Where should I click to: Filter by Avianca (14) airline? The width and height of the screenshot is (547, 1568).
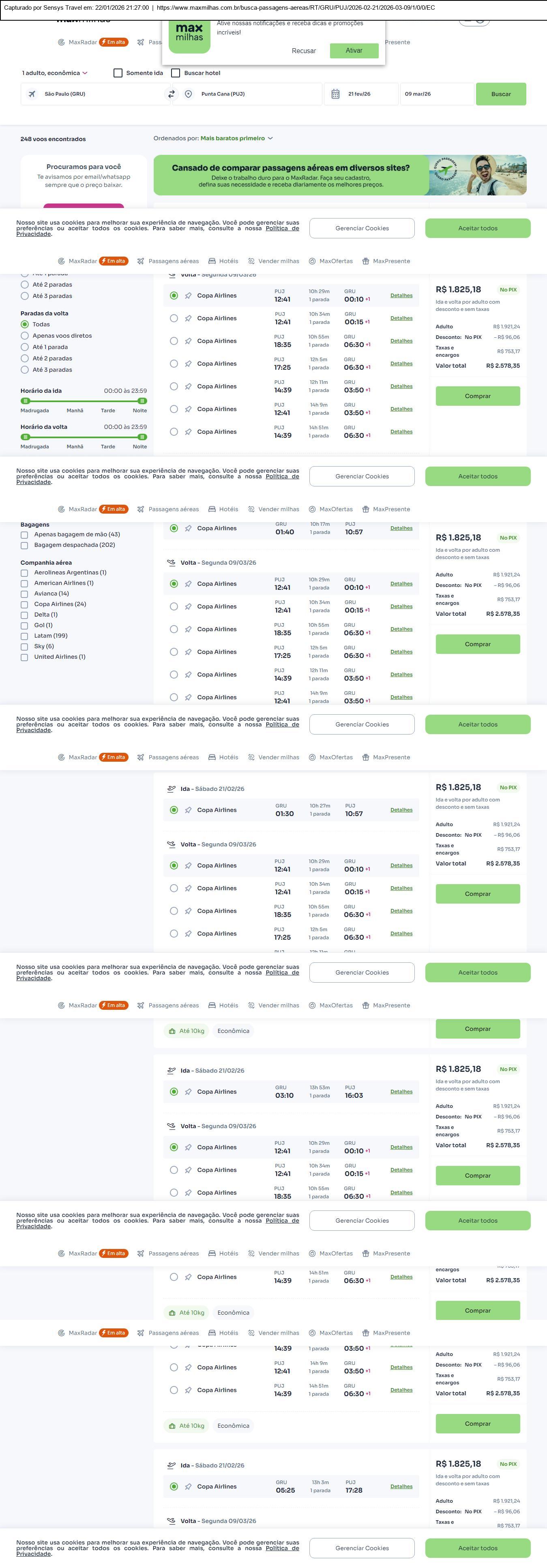24,594
